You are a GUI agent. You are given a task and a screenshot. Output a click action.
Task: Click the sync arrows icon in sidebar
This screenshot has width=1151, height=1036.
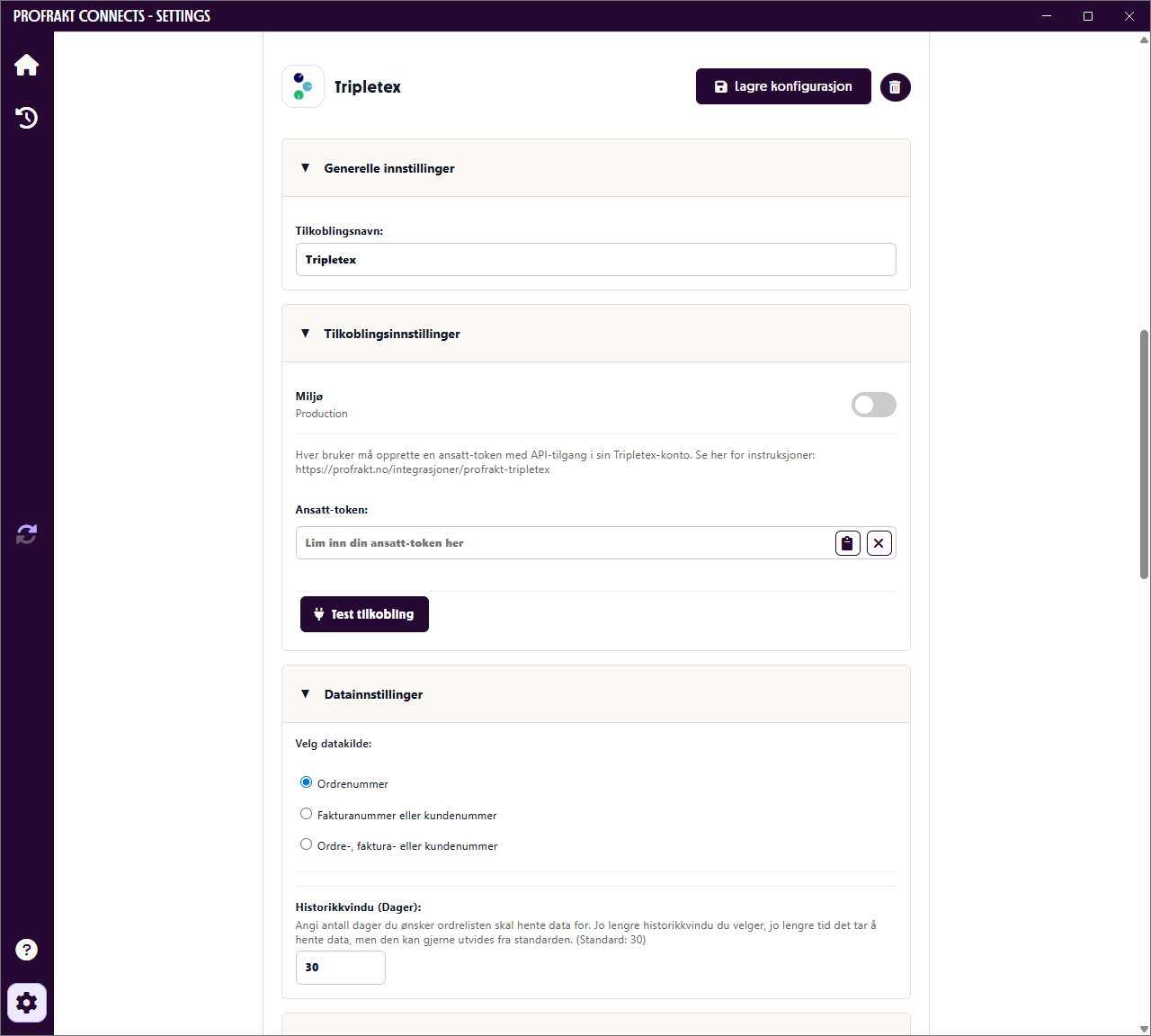click(x=26, y=534)
